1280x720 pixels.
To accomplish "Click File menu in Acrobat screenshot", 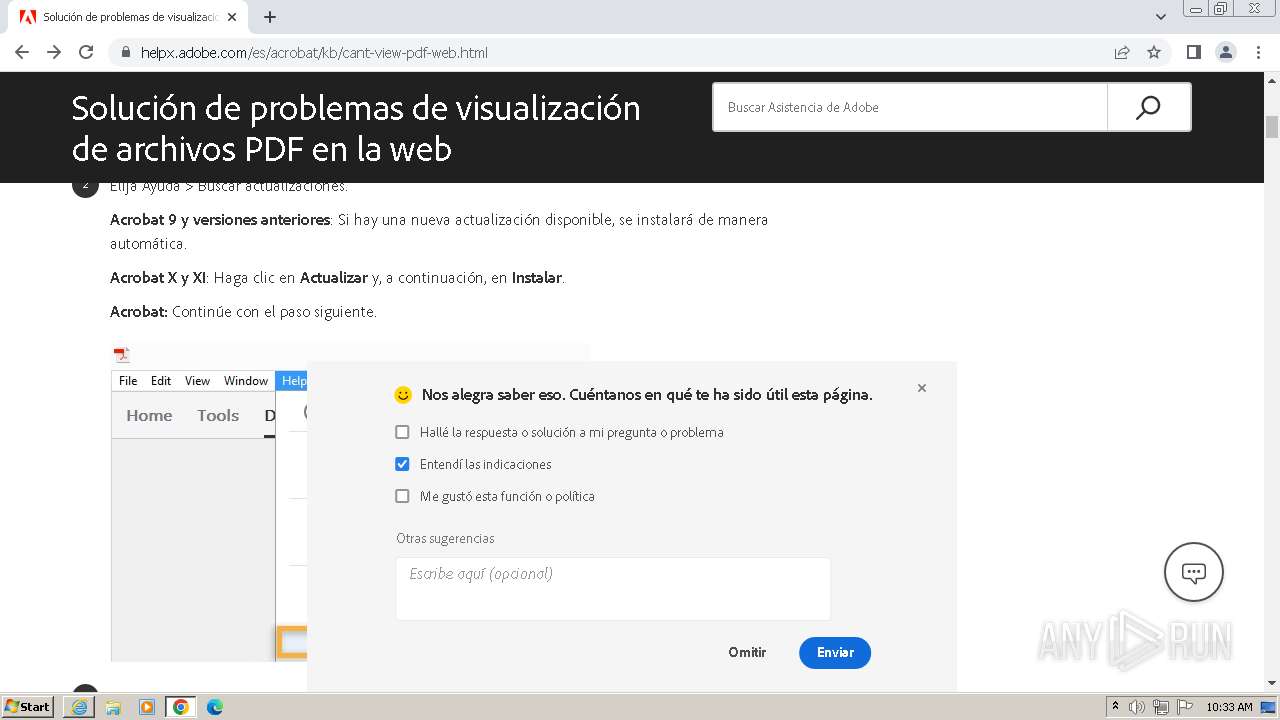I will 128,381.
